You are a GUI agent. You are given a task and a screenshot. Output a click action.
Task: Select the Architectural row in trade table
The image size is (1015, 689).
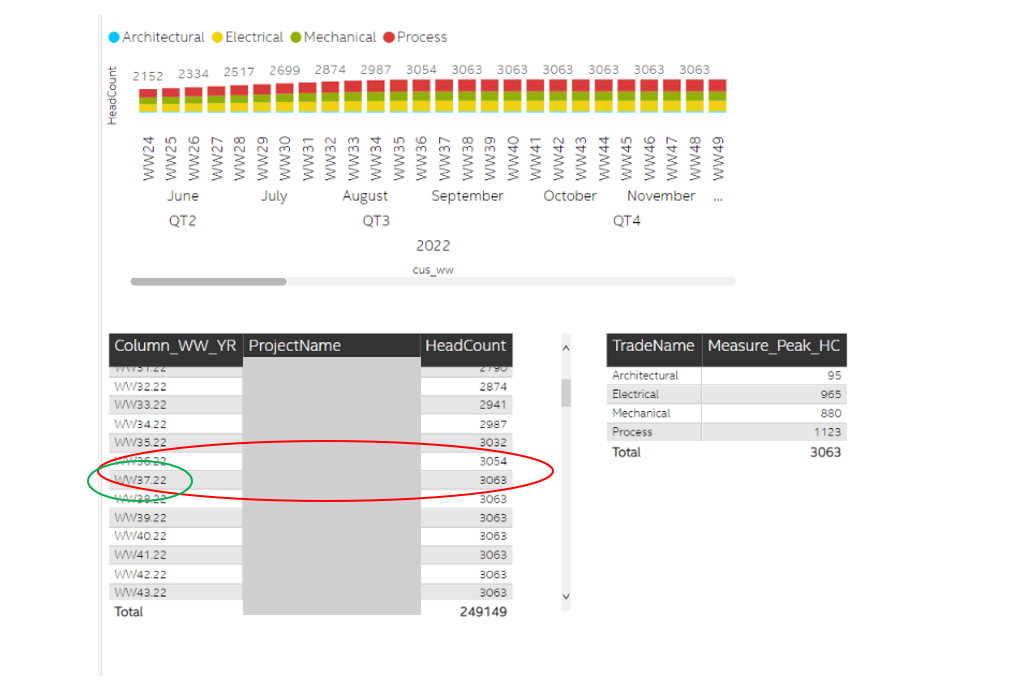726,376
